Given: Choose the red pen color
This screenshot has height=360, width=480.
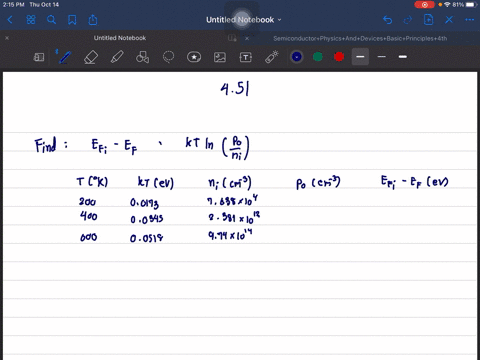Looking at the screenshot, I should [x=339, y=57].
